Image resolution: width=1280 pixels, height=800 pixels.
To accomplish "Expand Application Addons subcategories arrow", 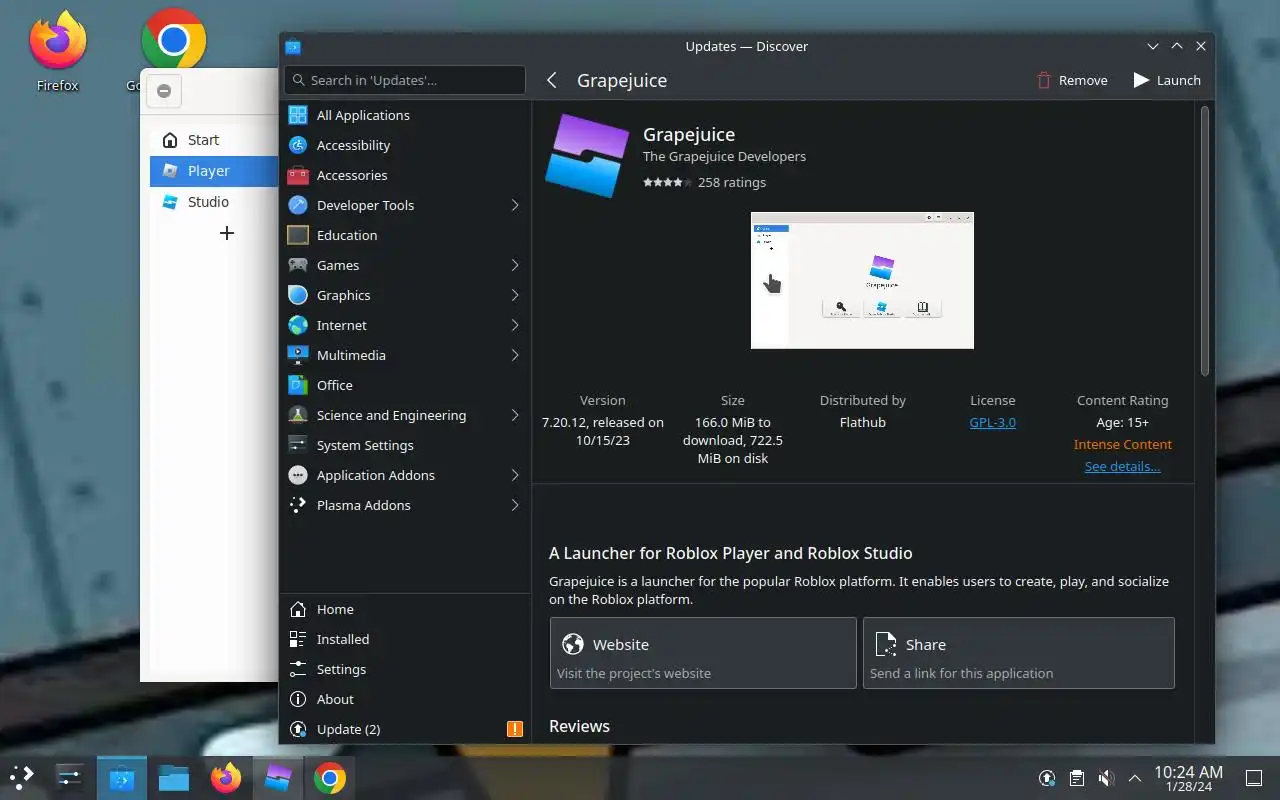I will (x=515, y=475).
